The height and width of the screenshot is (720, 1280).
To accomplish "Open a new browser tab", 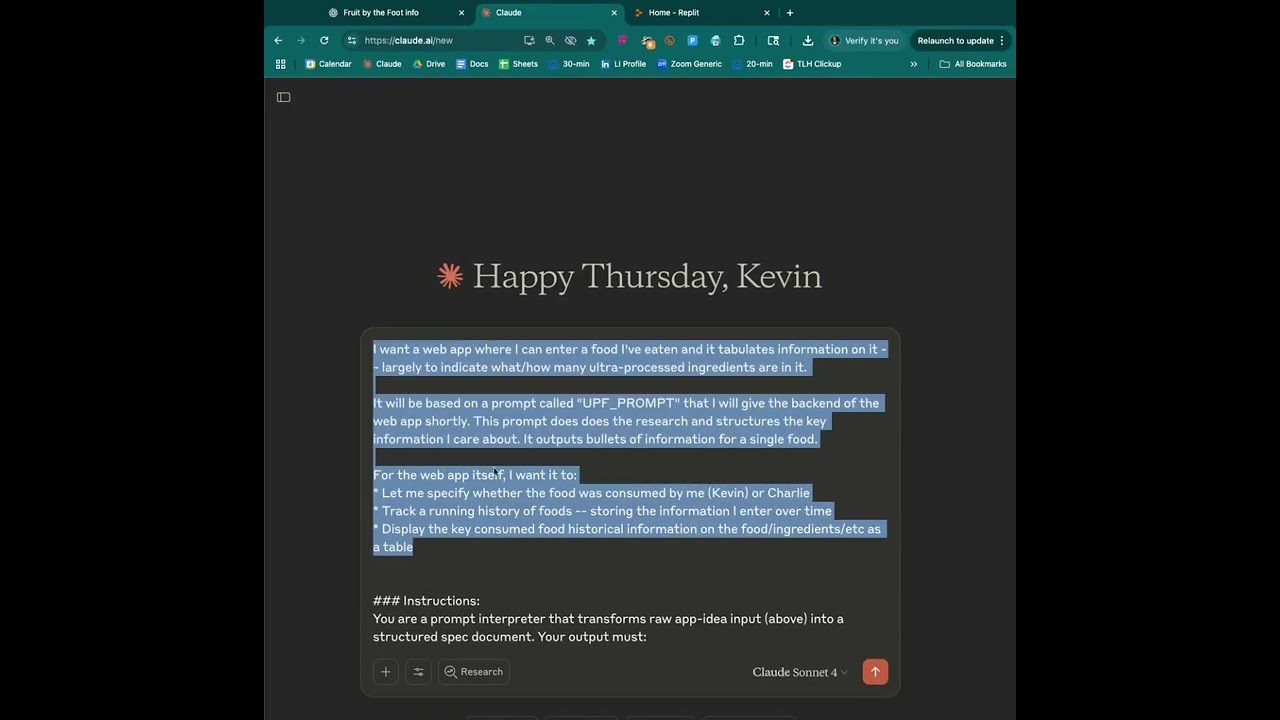I will pos(790,13).
